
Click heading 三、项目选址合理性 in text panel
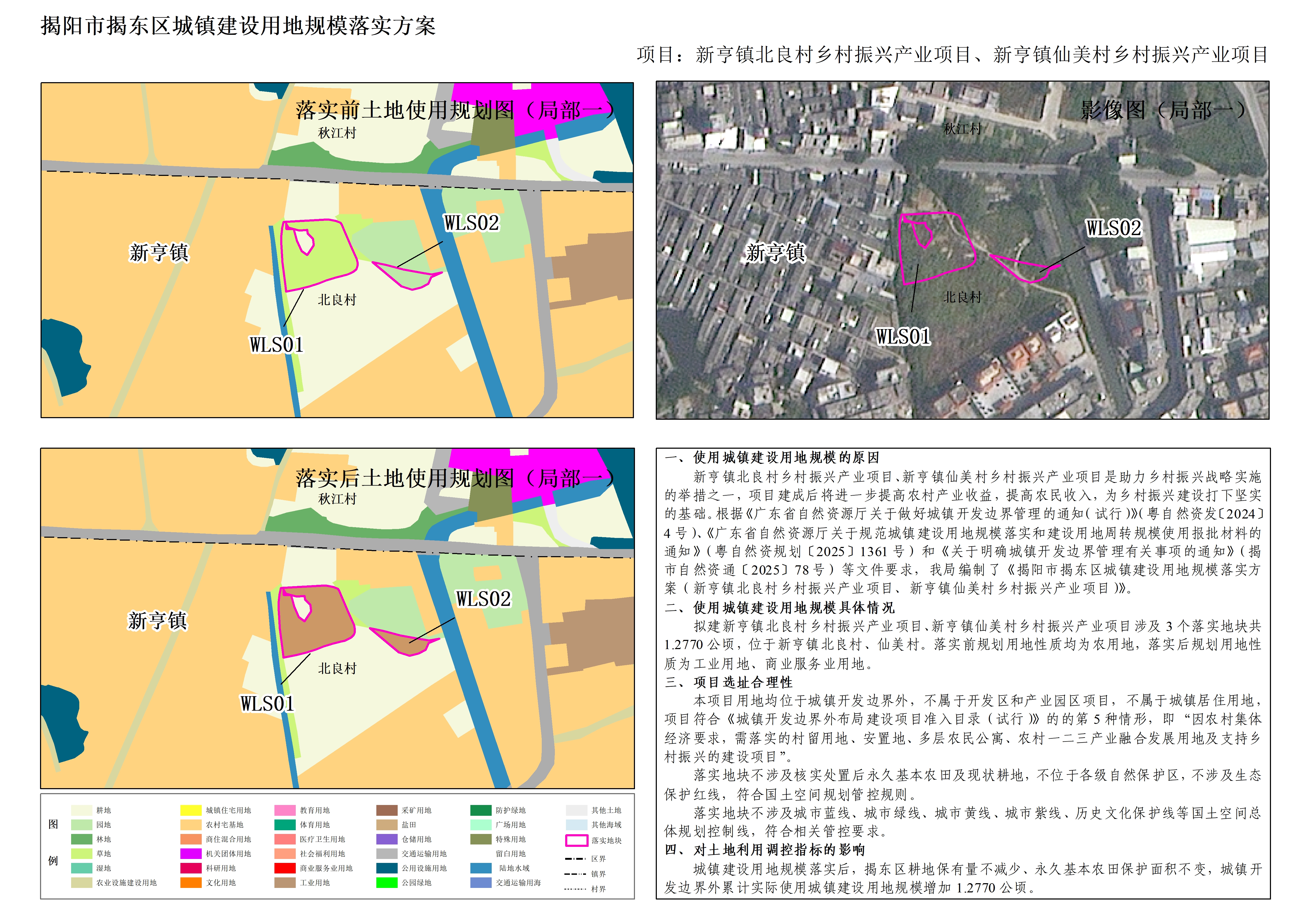[728, 682]
